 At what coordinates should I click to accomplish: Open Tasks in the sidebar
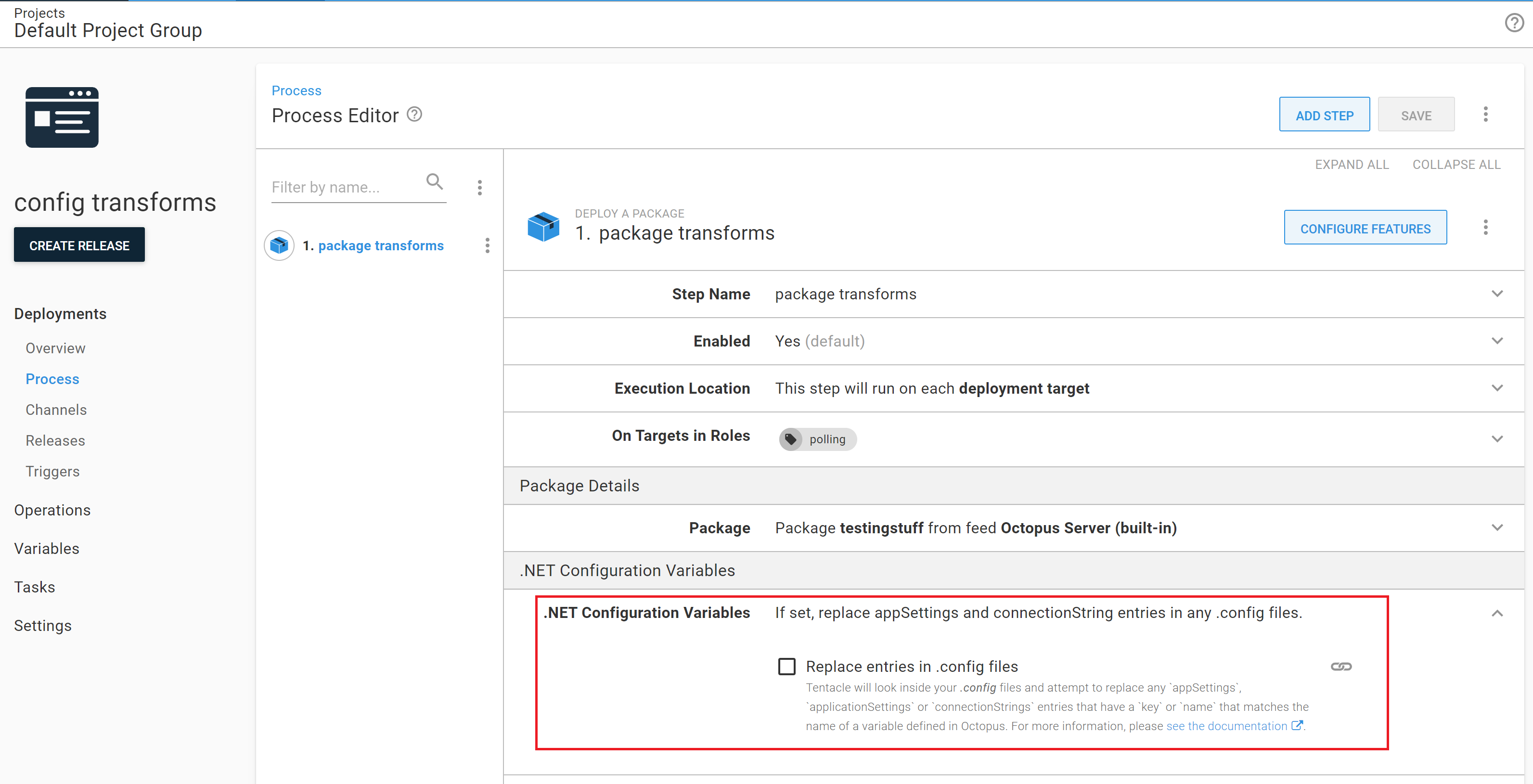[35, 587]
